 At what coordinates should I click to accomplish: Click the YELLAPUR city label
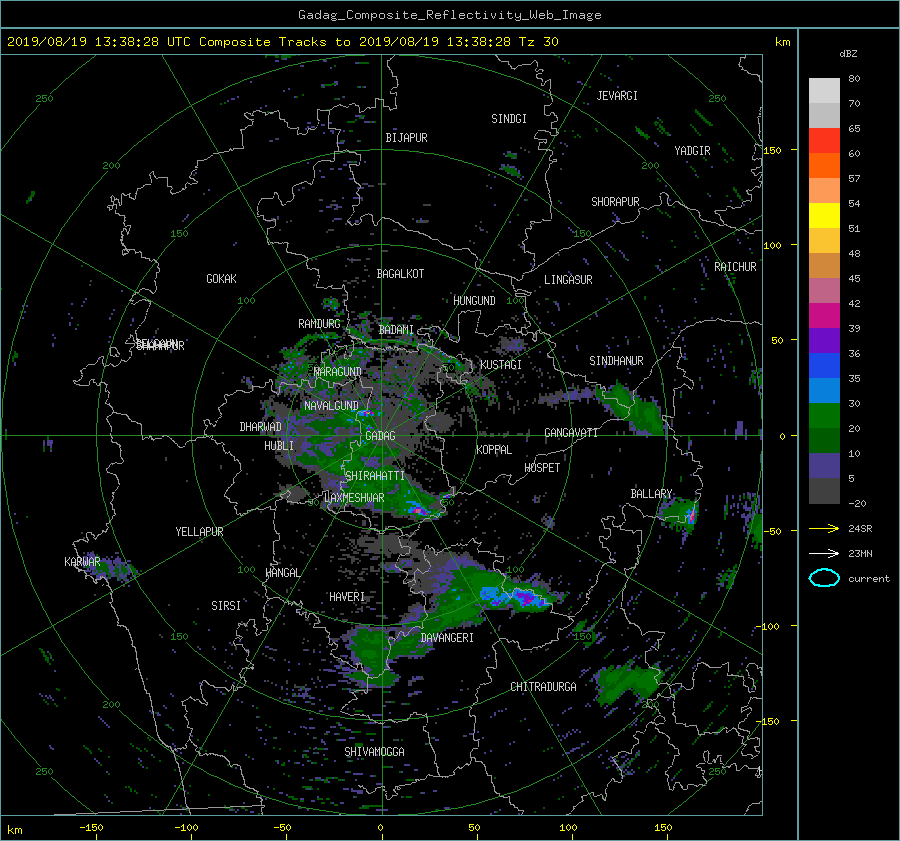point(199,532)
